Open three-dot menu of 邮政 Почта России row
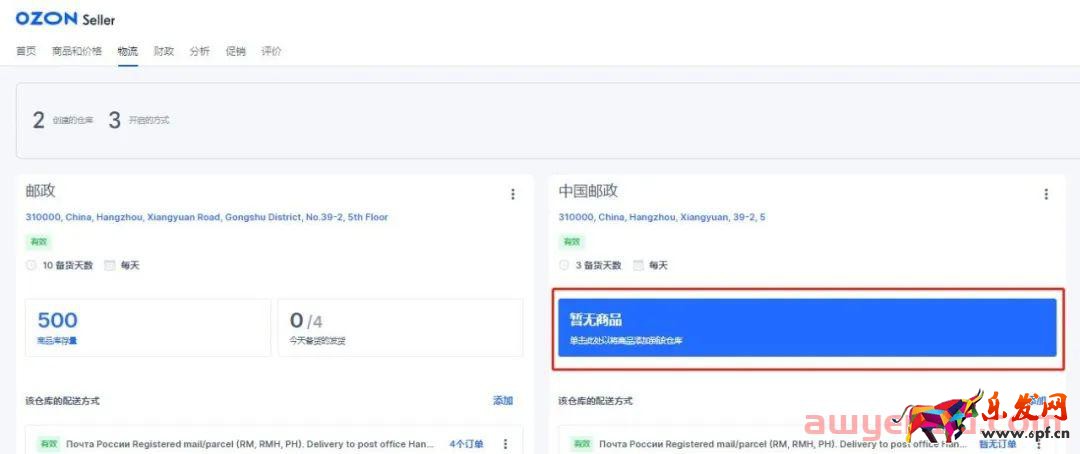The width and height of the screenshot is (1080, 454). click(505, 444)
